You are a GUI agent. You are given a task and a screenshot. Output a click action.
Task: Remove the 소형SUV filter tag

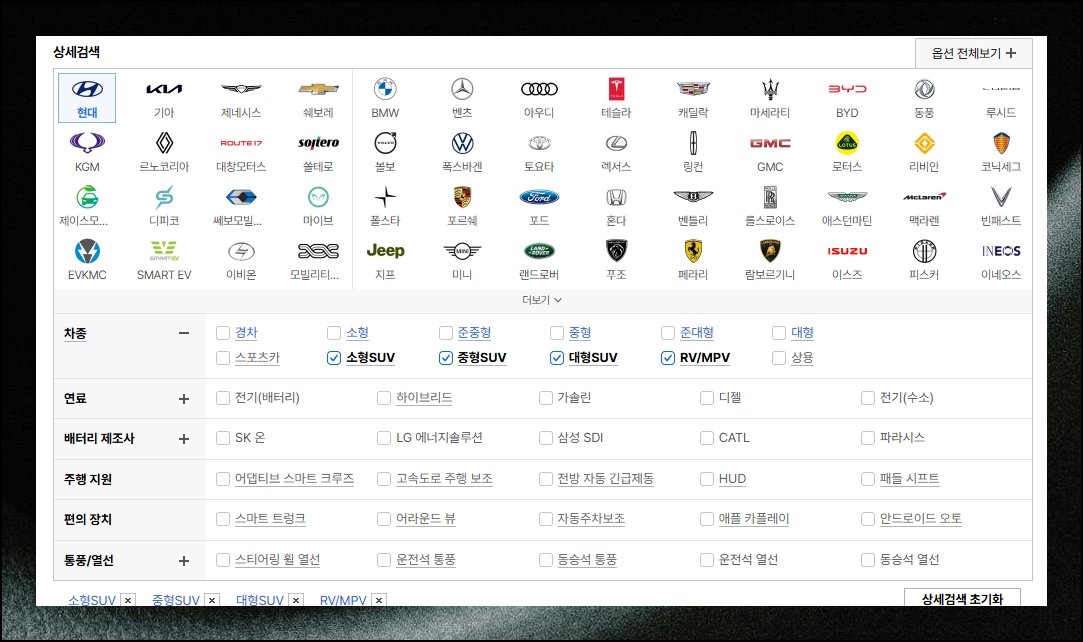tap(128, 601)
